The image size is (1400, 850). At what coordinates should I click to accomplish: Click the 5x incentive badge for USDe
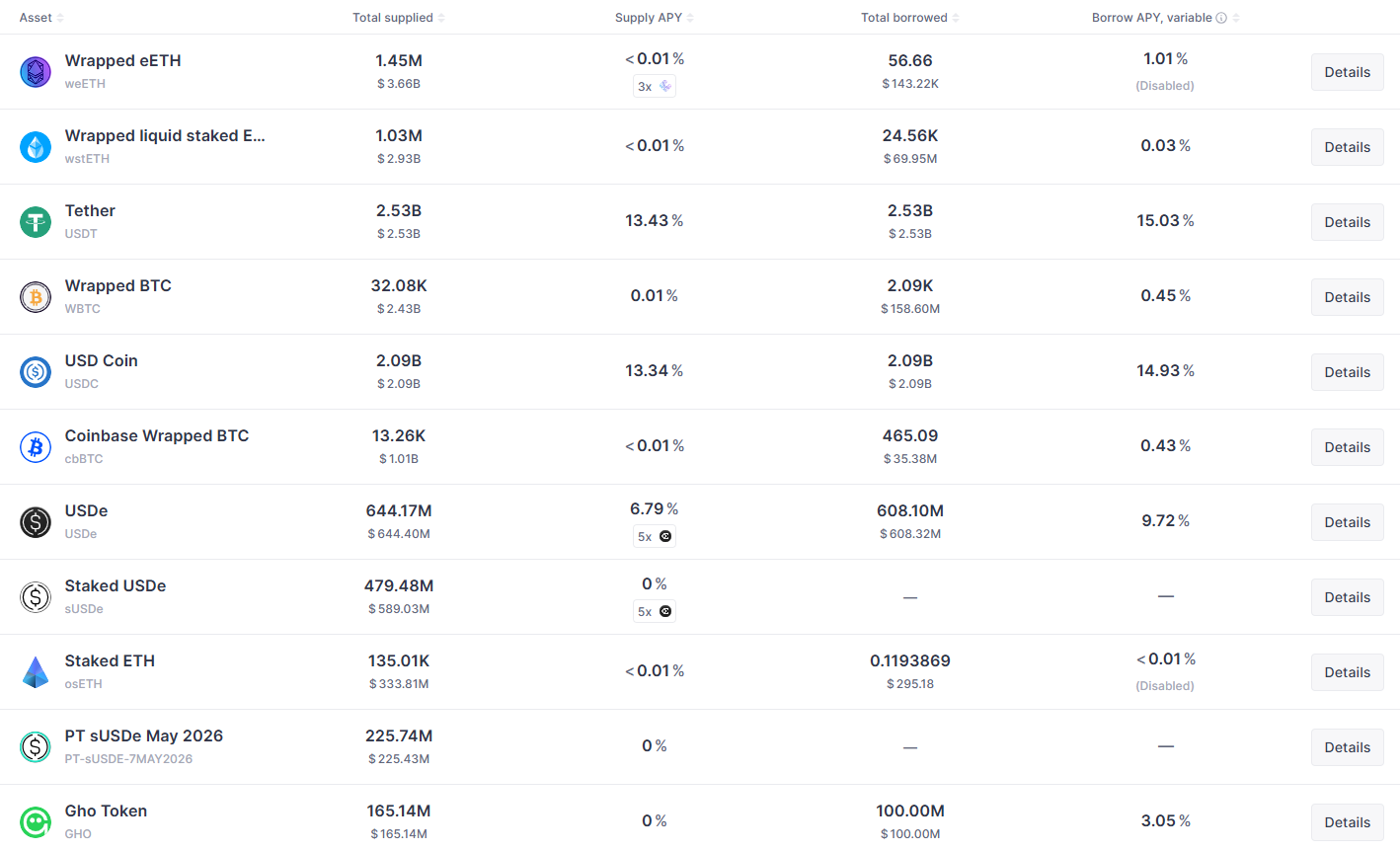655,537
